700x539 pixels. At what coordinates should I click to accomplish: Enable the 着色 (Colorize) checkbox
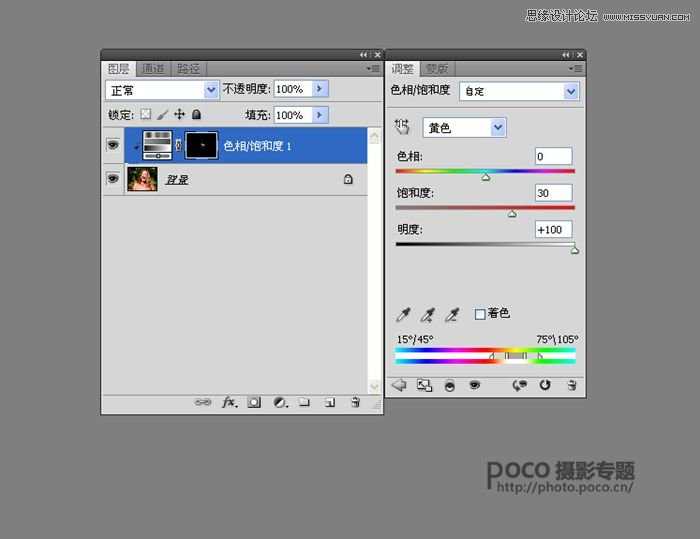point(480,314)
